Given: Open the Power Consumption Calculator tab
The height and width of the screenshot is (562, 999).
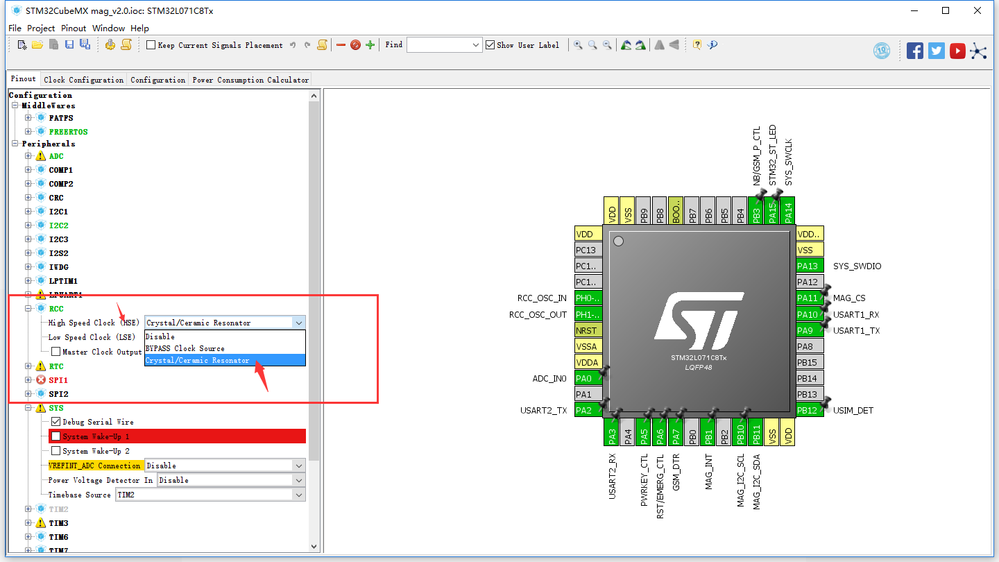Looking at the screenshot, I should 250,80.
